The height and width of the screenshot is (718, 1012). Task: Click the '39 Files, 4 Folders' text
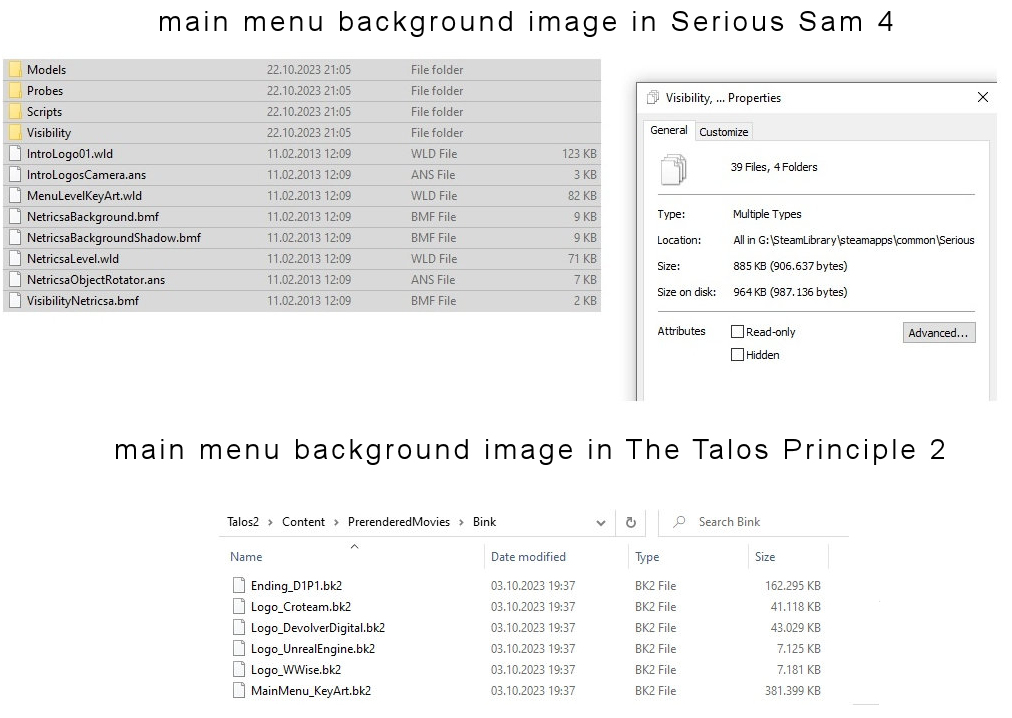pos(774,167)
